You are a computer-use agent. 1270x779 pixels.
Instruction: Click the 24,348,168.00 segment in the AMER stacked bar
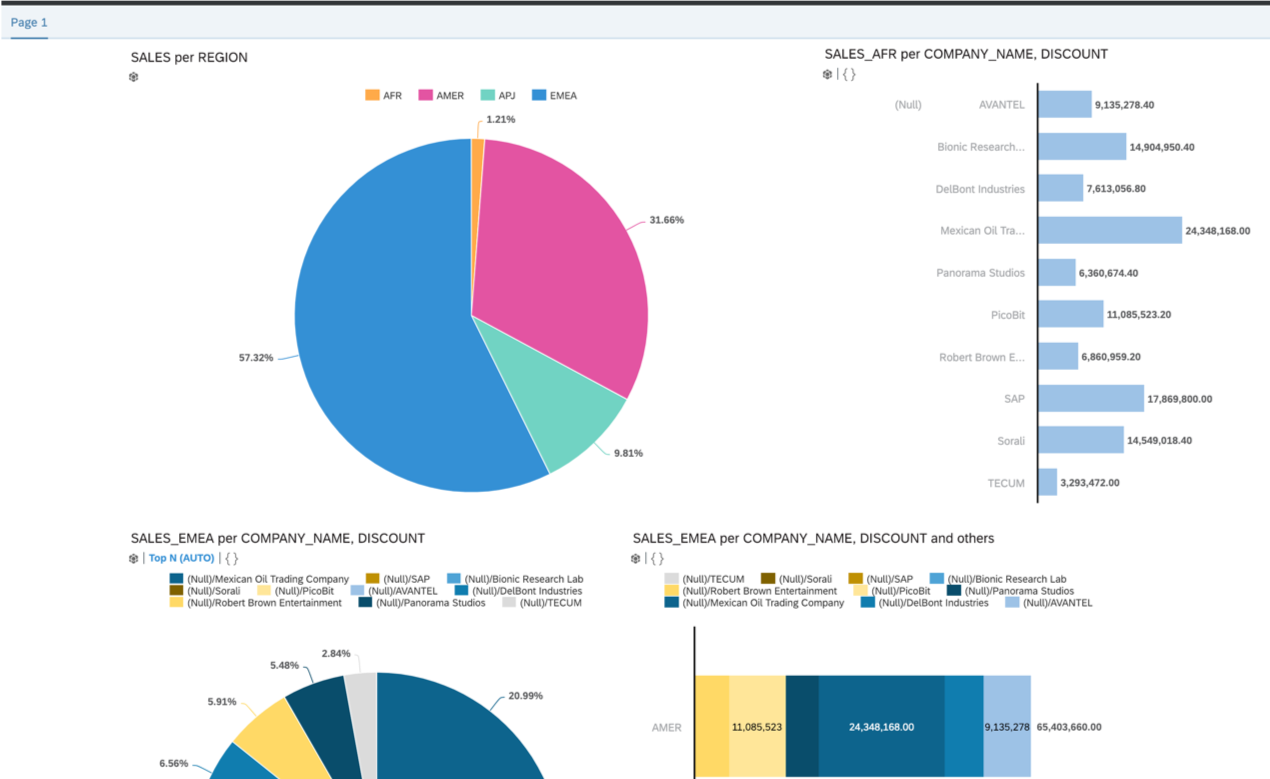pos(881,726)
